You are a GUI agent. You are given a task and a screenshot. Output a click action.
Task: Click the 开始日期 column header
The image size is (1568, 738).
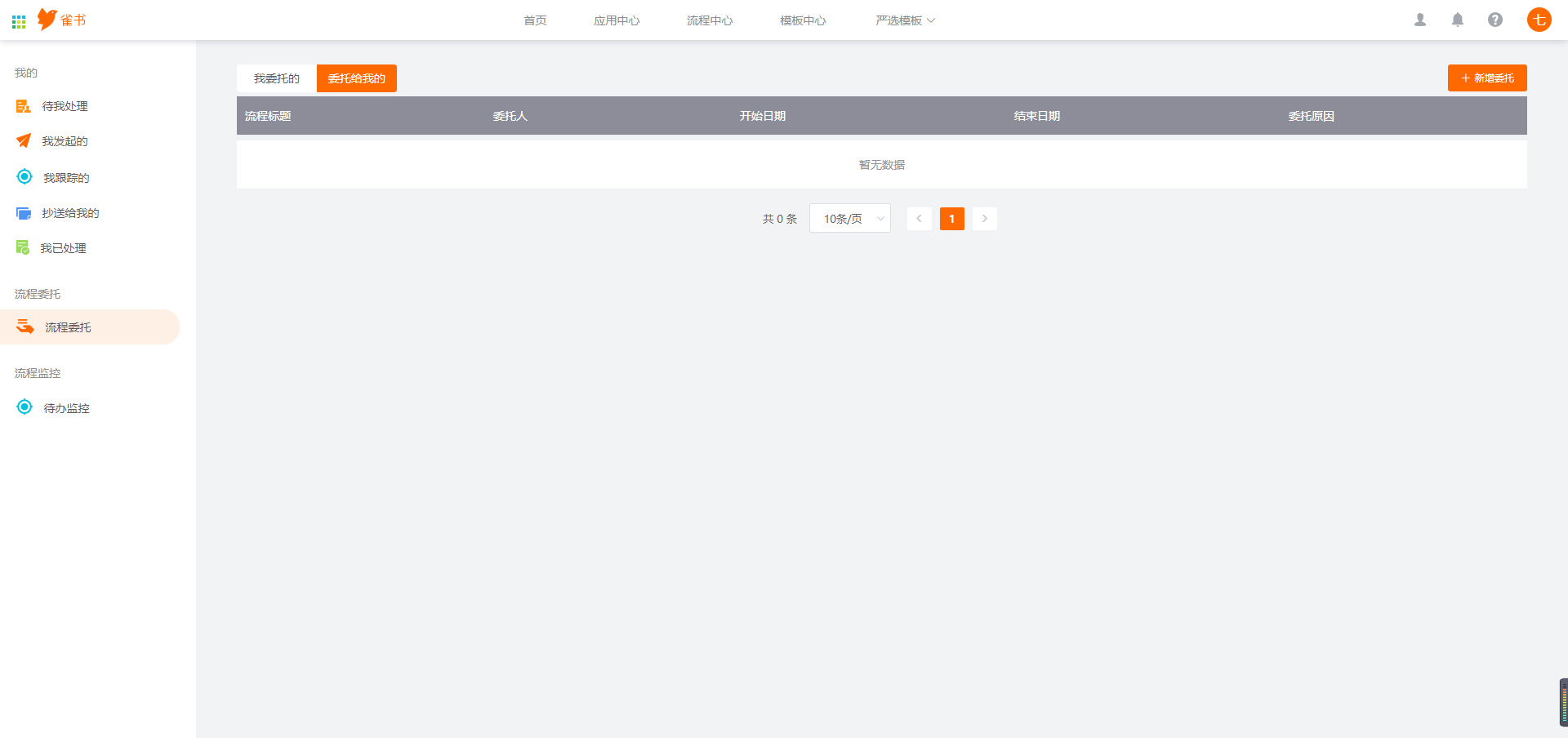point(763,116)
